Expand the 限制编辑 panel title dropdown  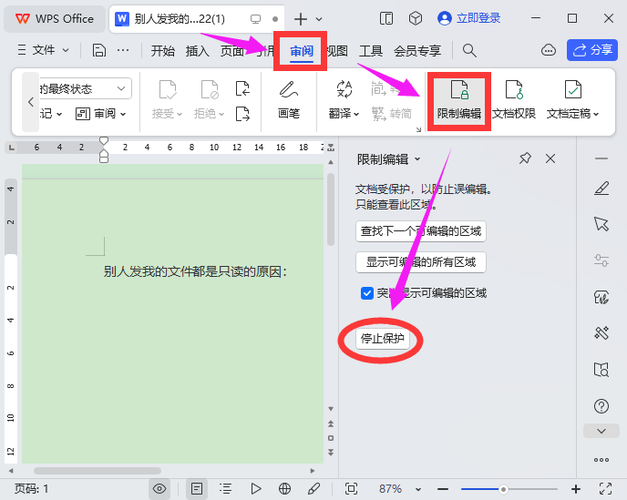tap(417, 159)
